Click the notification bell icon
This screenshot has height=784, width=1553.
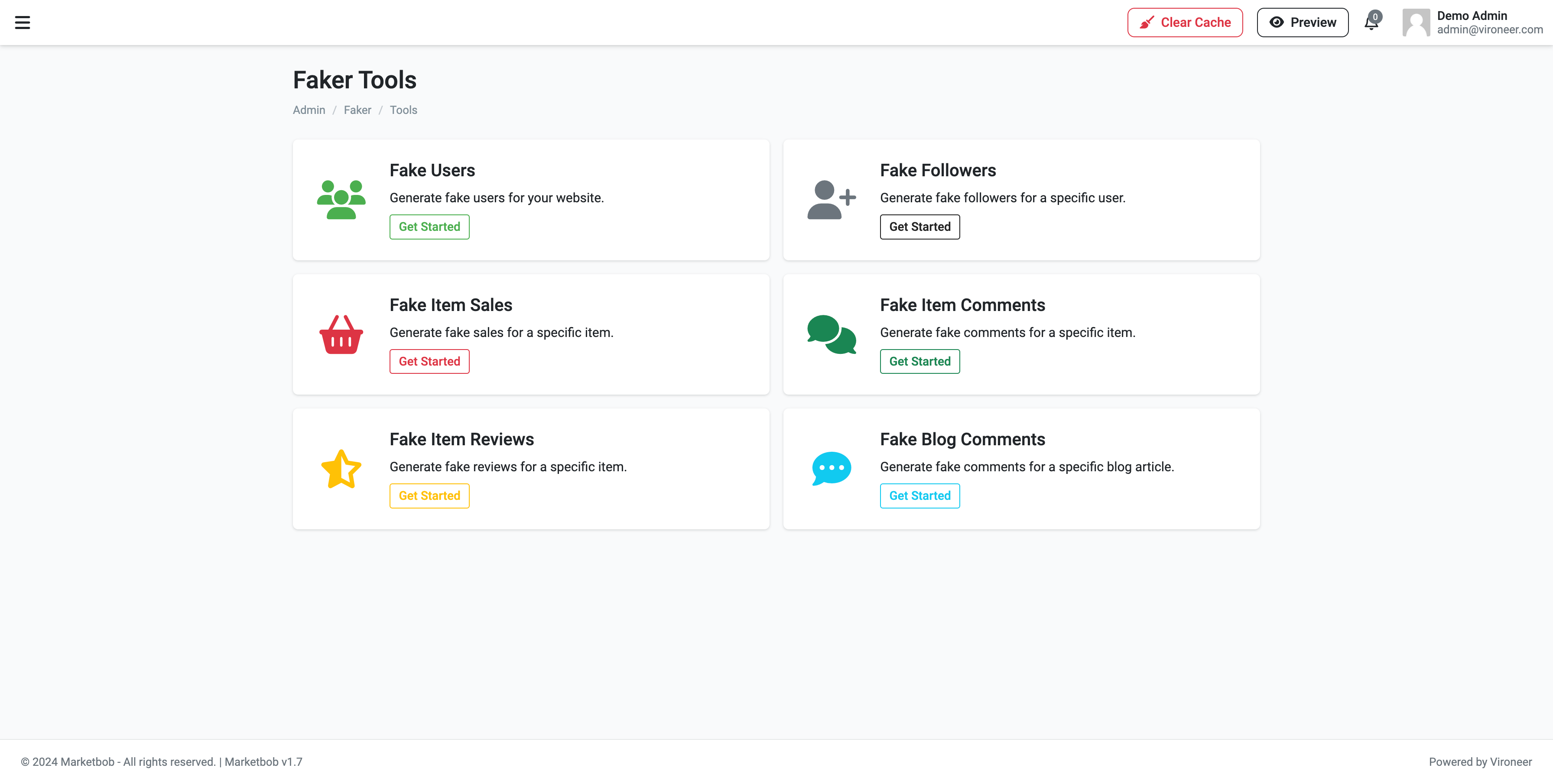1371,23
